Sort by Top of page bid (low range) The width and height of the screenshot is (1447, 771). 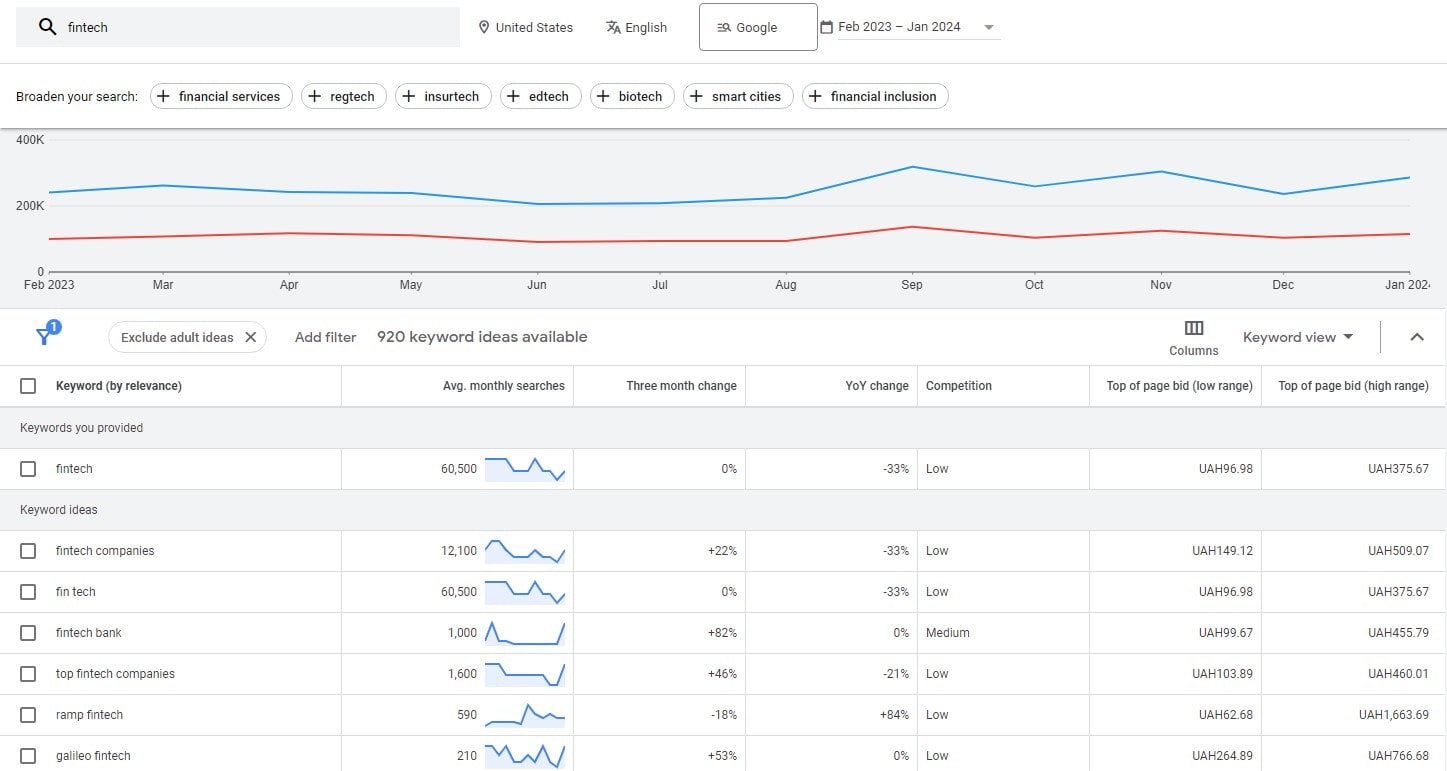1179,386
